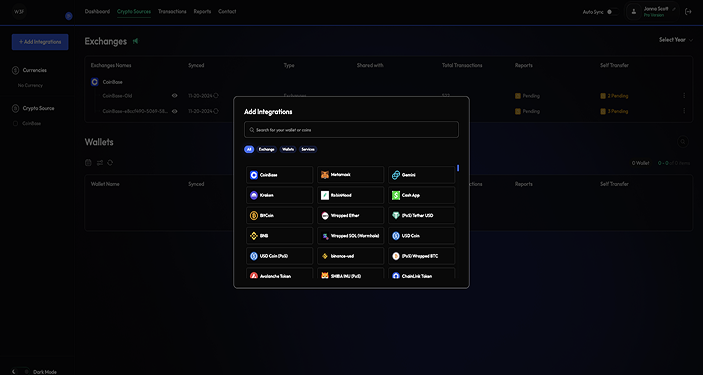Screen dimensions: 703x375
Task: Choose the CoinBase integration card
Action: click(x=279, y=175)
